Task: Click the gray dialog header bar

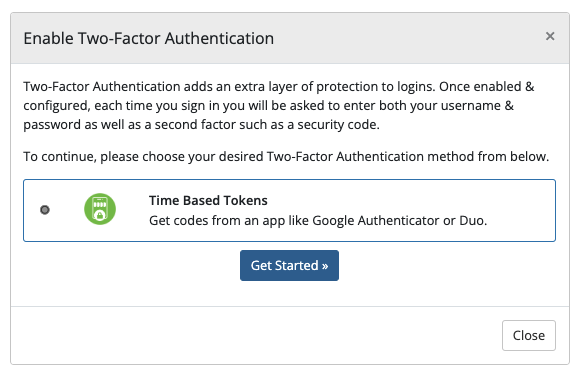Action: click(290, 38)
